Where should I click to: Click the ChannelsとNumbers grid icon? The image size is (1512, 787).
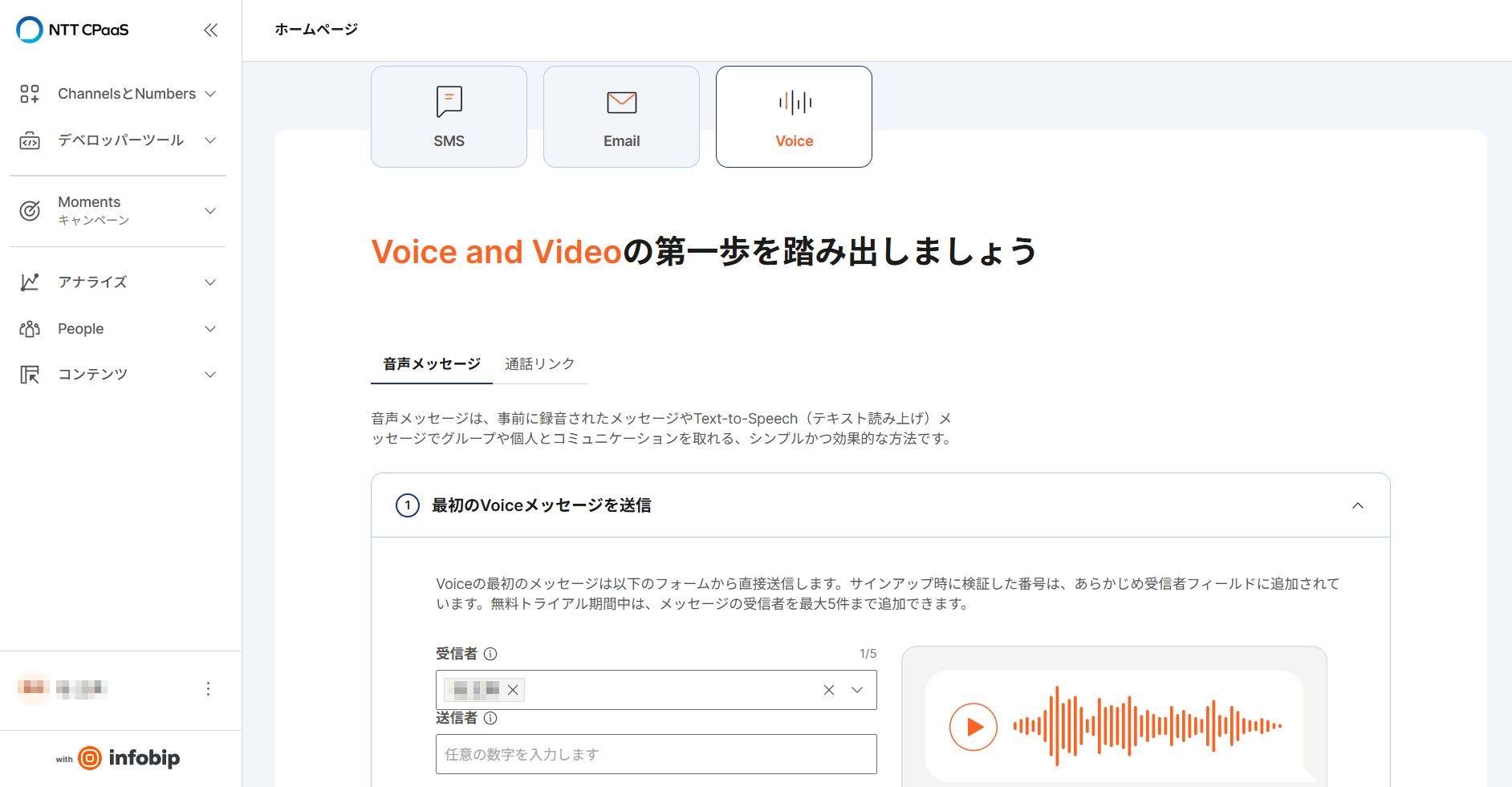[30, 94]
